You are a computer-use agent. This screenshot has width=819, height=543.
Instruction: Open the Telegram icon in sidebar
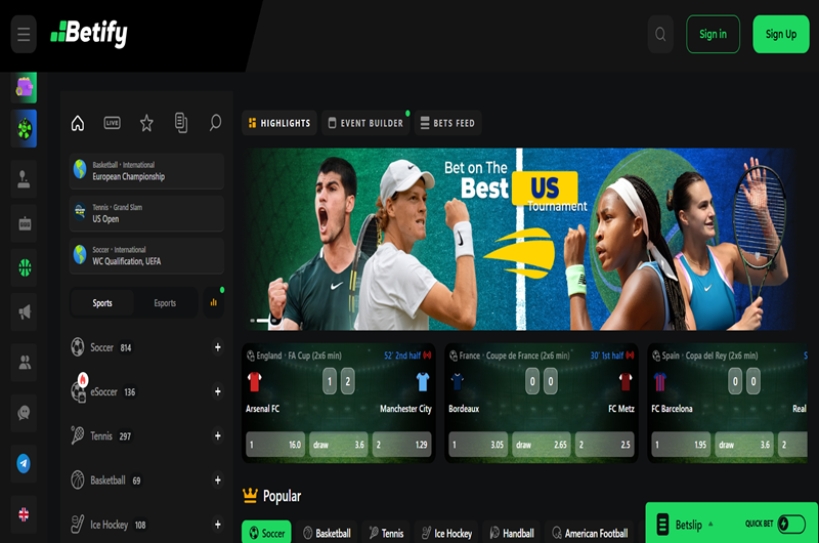point(24,464)
